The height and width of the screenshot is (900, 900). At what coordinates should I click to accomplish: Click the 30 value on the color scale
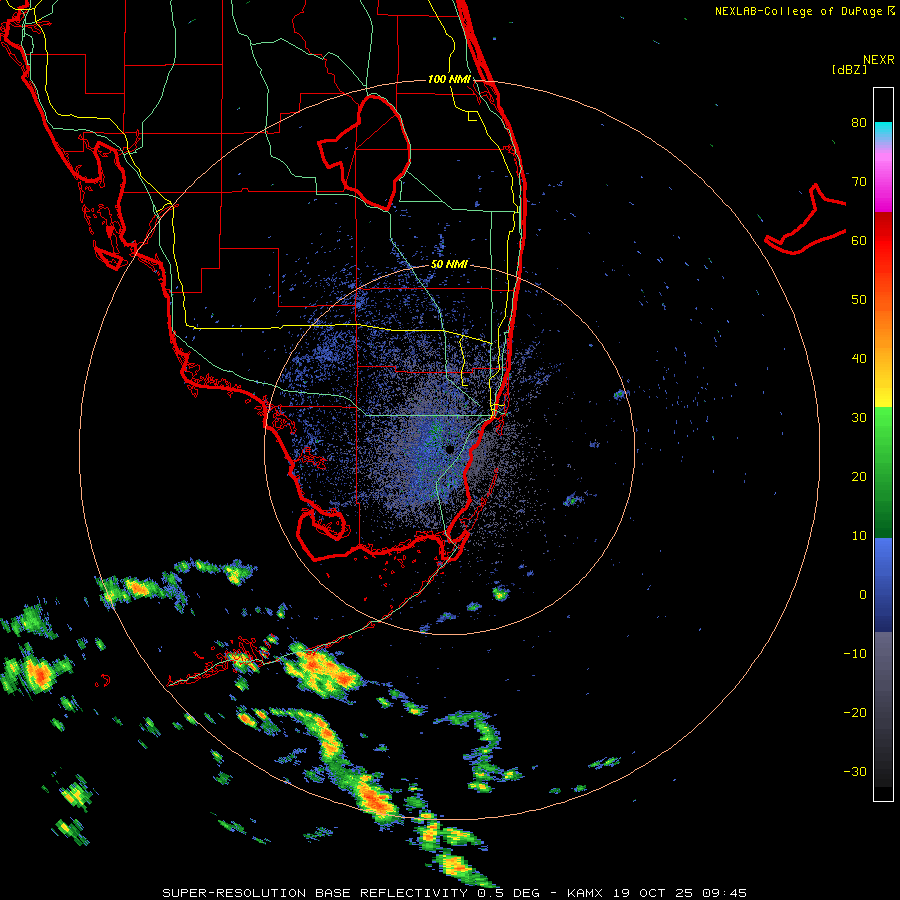click(x=859, y=418)
